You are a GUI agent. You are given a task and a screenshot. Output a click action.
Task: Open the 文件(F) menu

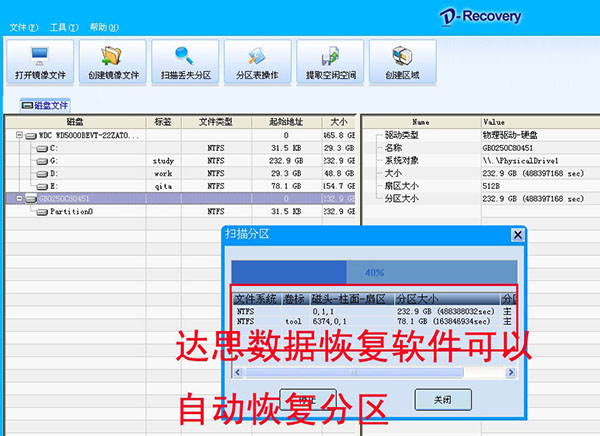pos(24,27)
